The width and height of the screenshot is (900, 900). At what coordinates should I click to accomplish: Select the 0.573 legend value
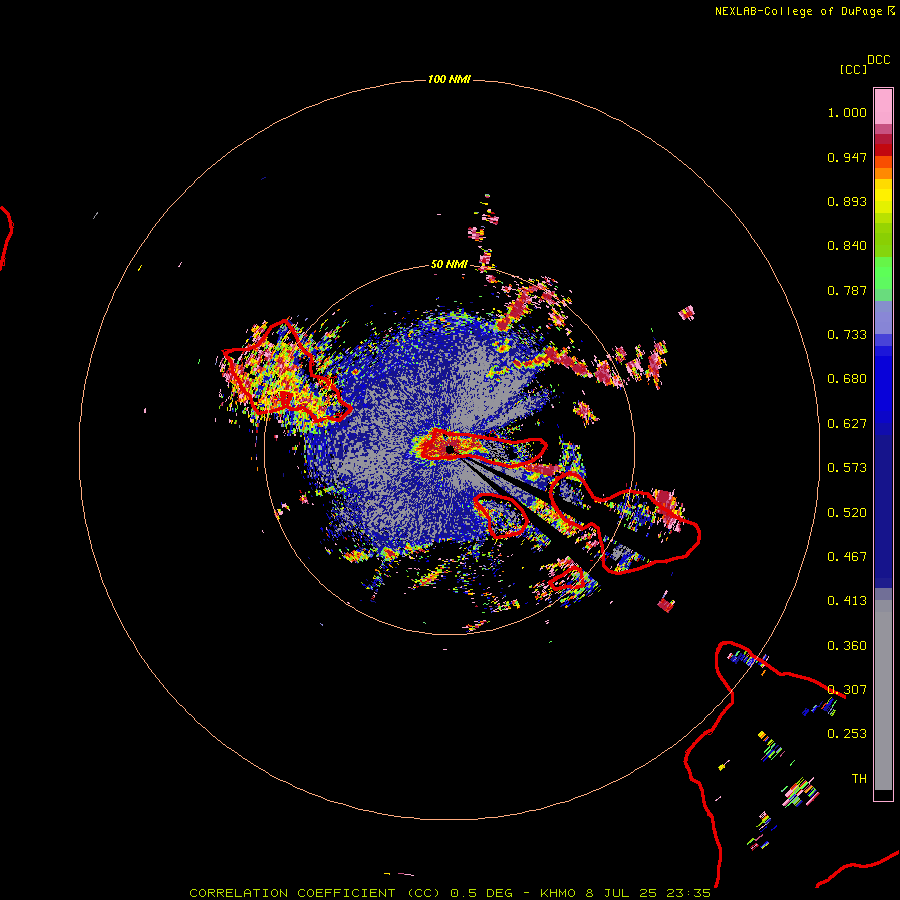coord(847,468)
